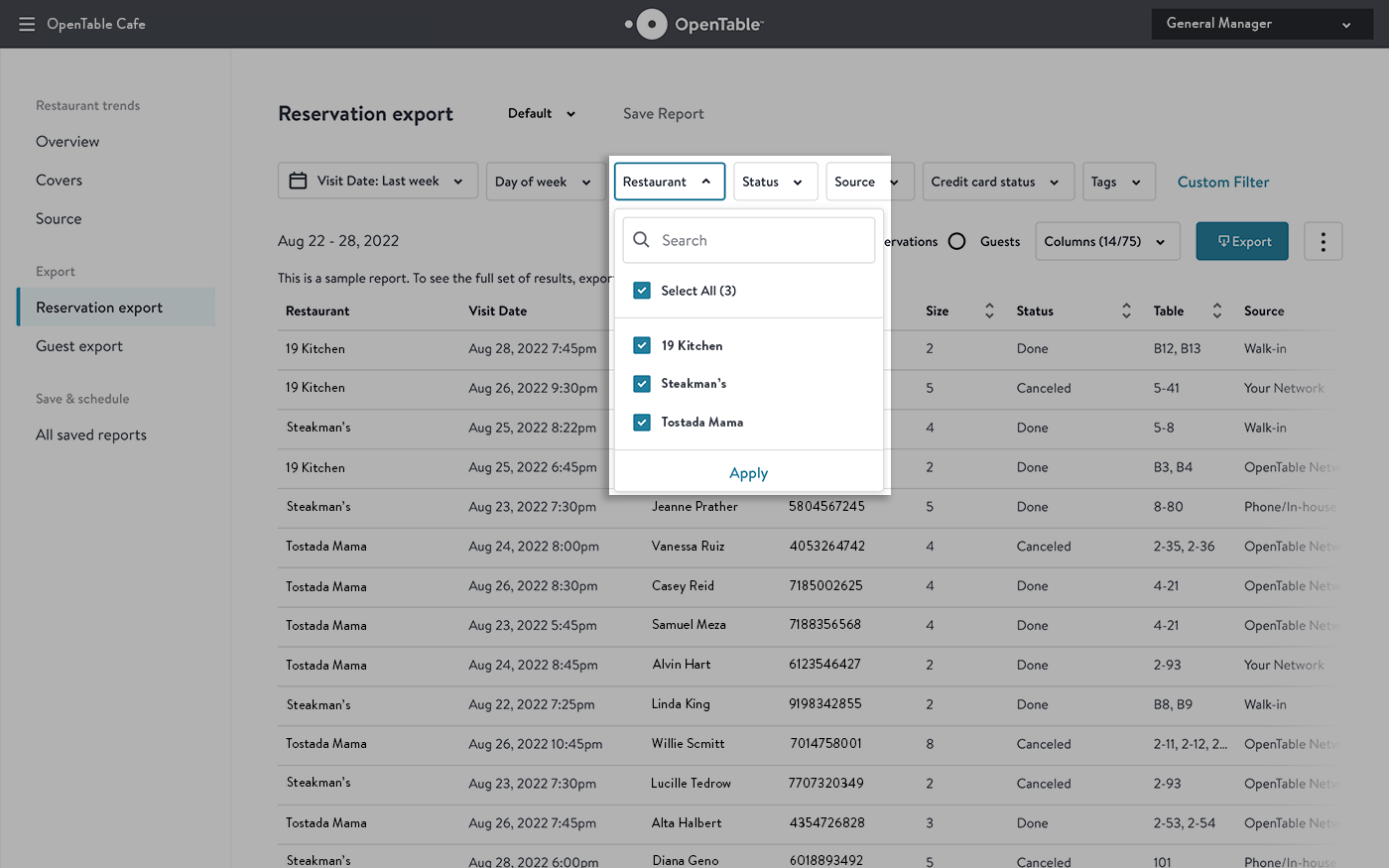The image size is (1389, 868).
Task: Sort by Table column arrows
Action: click(1217, 311)
